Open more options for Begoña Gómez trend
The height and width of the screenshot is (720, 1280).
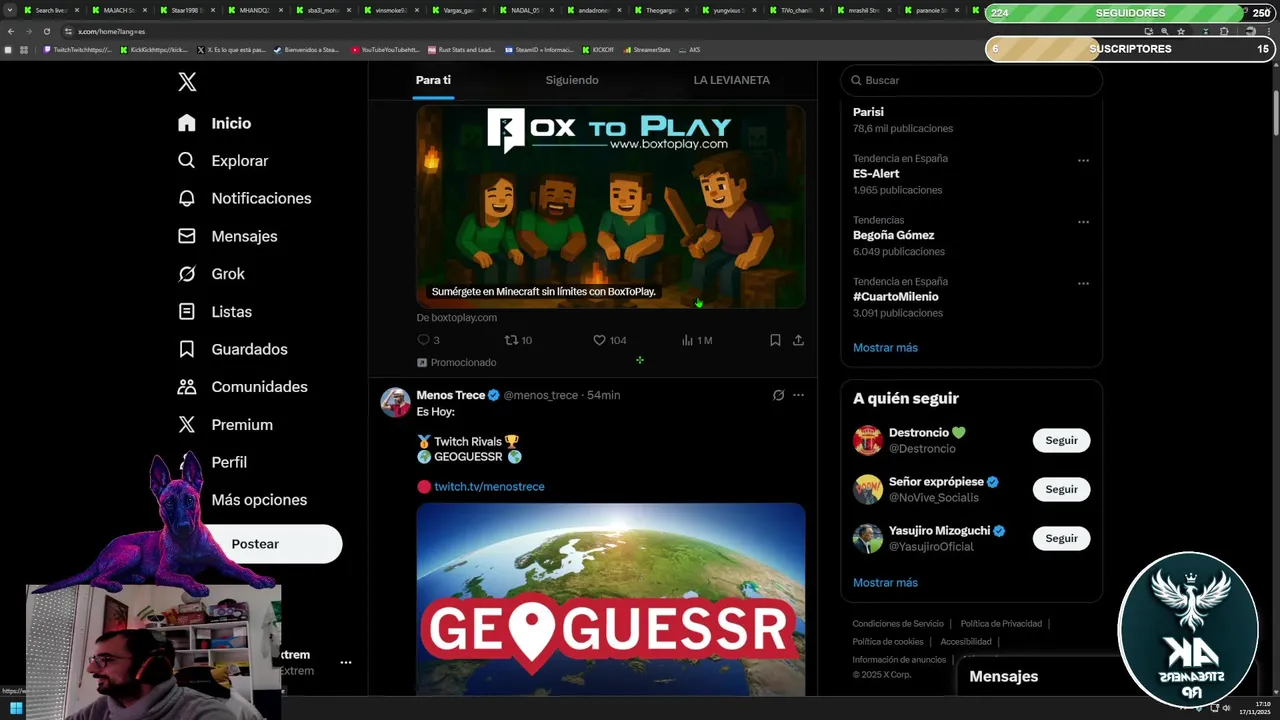point(1083,222)
